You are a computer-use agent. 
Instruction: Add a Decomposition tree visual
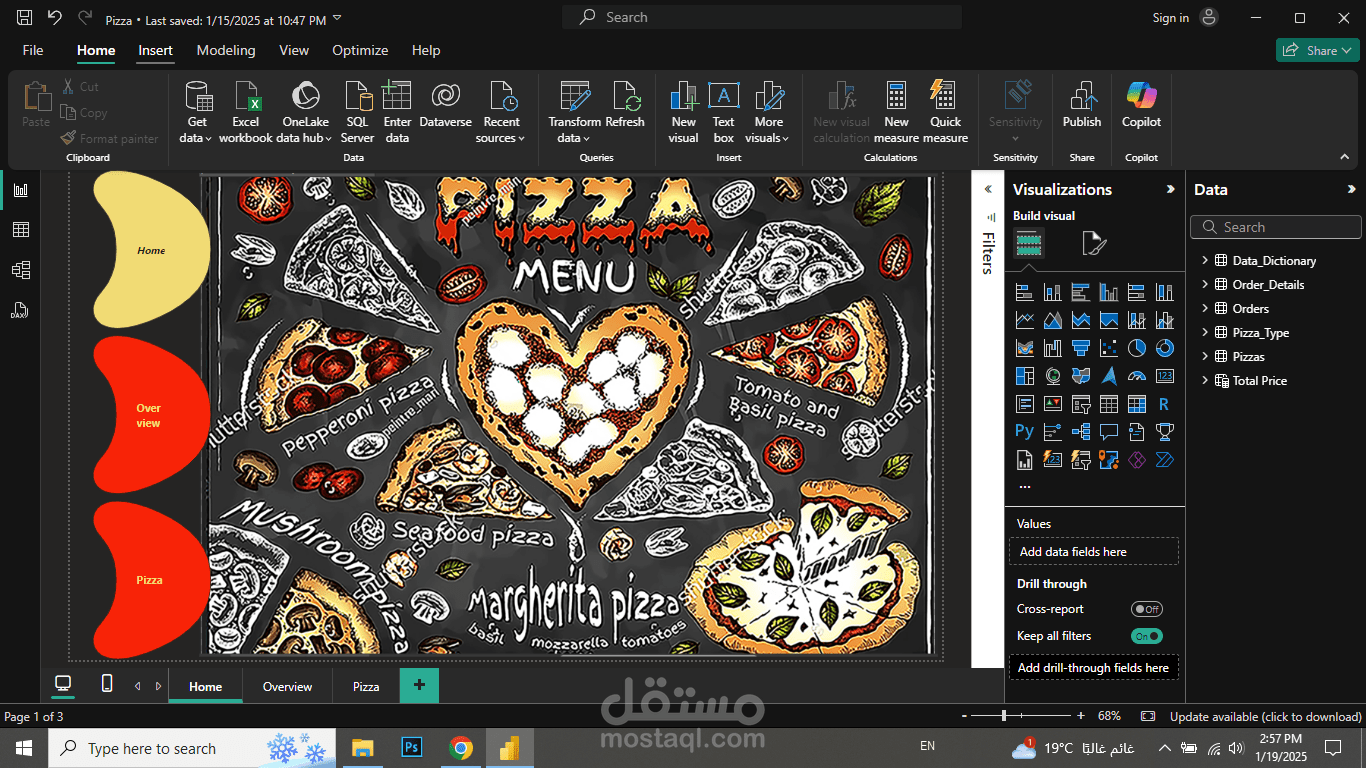point(1080,432)
